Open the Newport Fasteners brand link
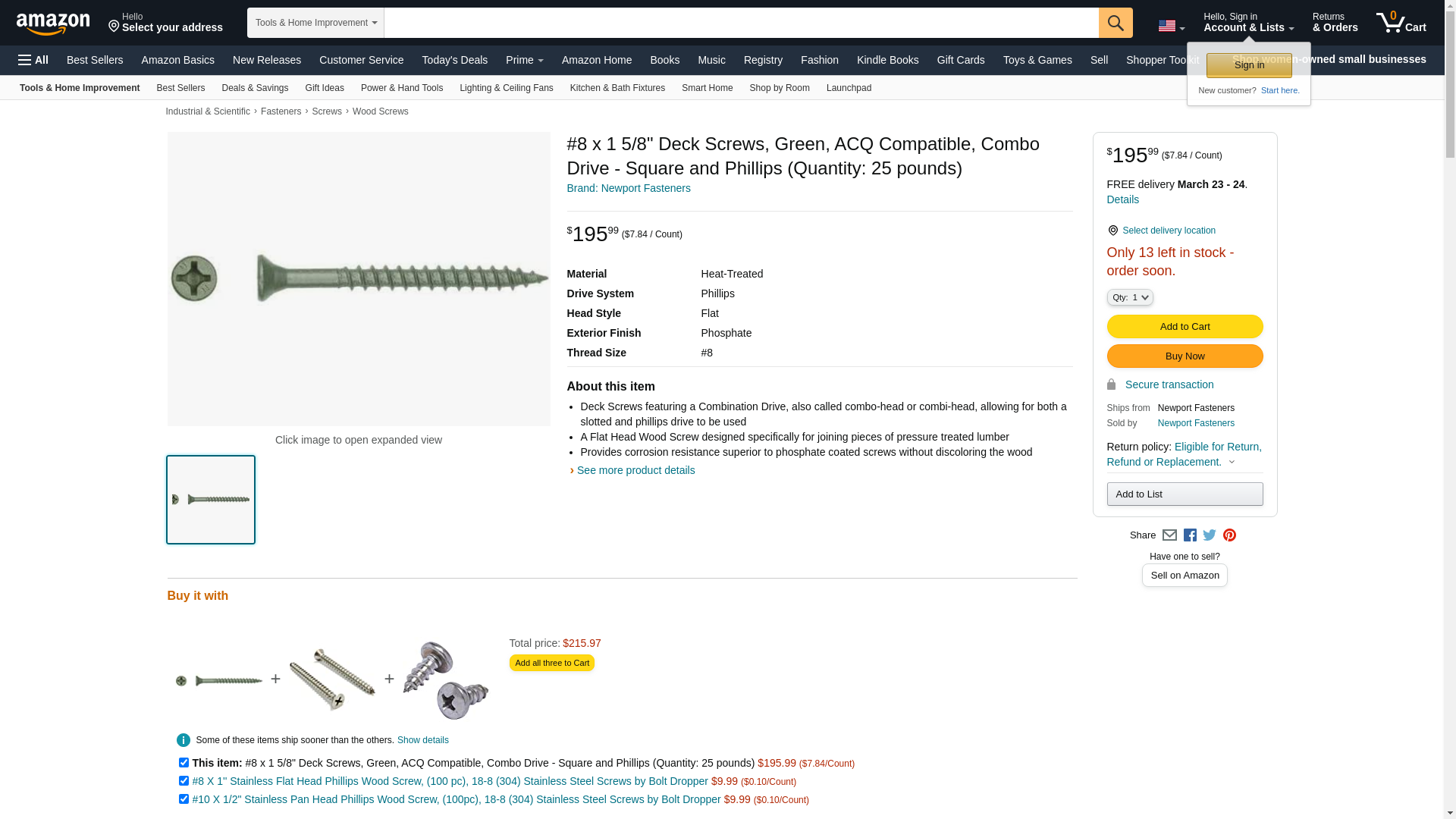This screenshot has width=1456, height=819. 628,188
